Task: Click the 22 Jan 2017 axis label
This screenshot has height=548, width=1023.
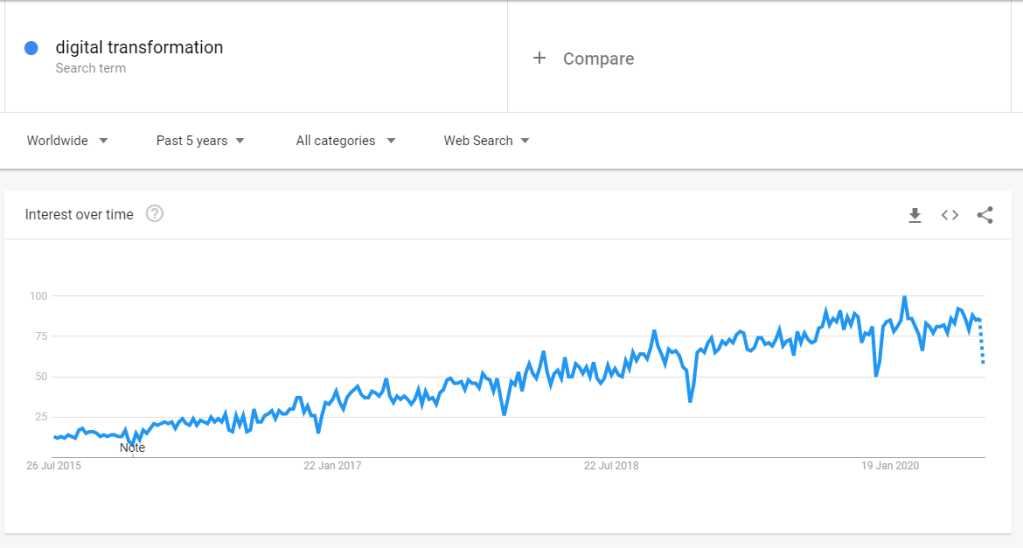Action: tap(333, 465)
